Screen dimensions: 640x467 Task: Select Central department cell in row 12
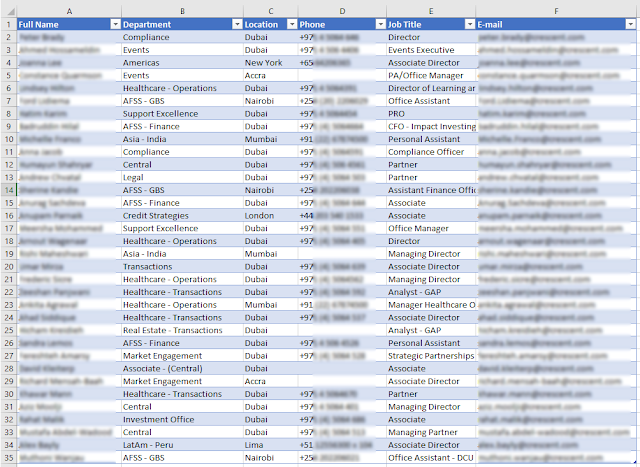[x=182, y=165]
